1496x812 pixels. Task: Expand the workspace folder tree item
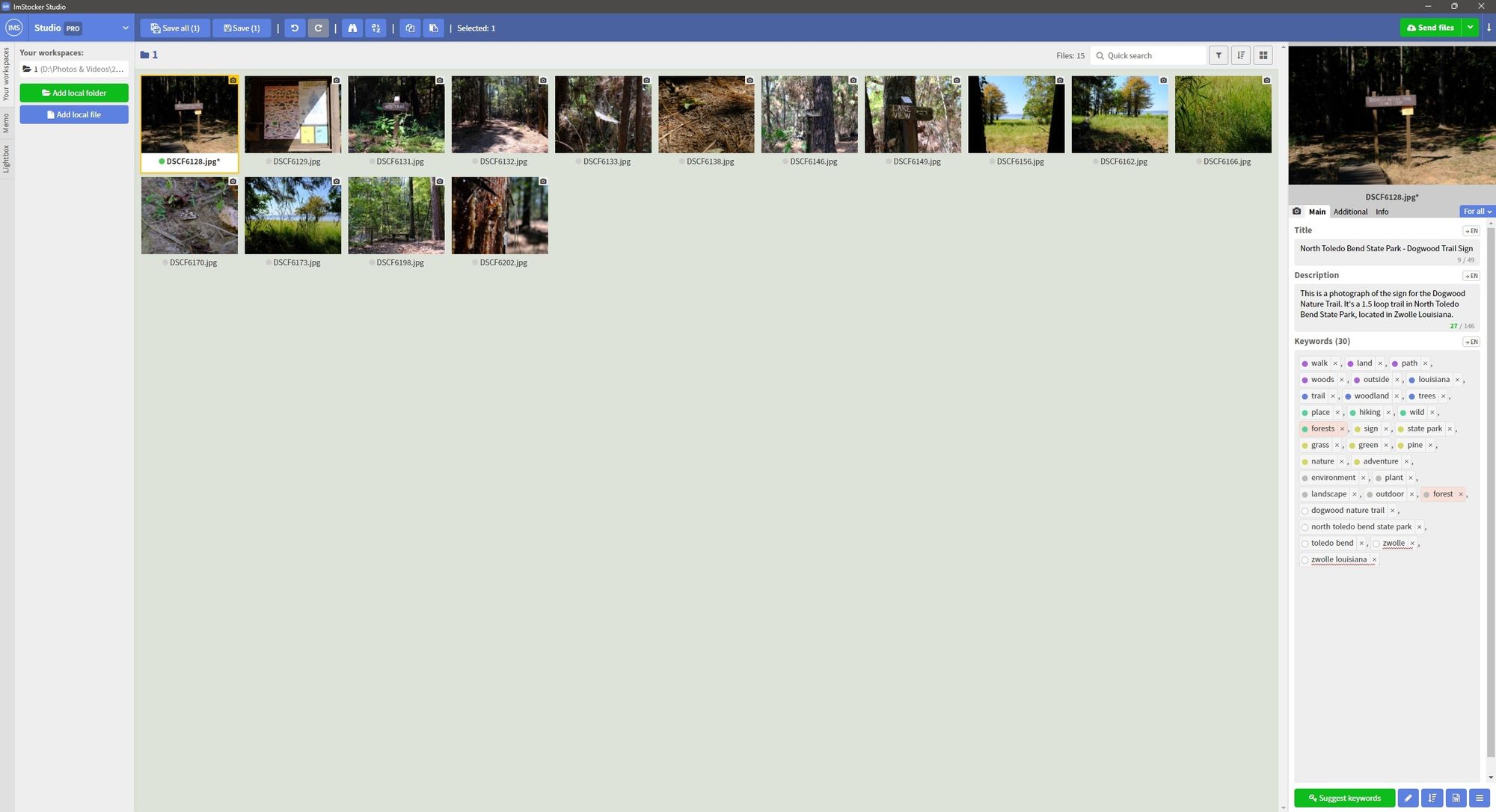click(27, 69)
